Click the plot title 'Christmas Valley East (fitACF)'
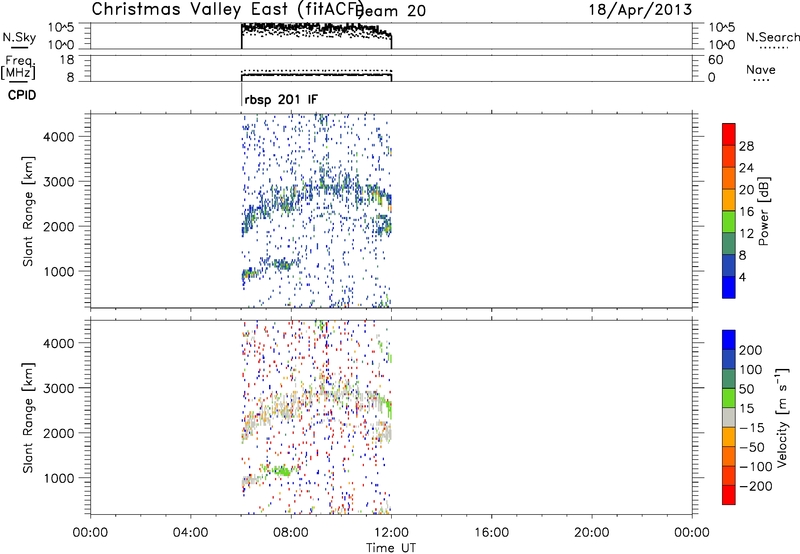This screenshot has width=800, height=554. click(x=228, y=9)
